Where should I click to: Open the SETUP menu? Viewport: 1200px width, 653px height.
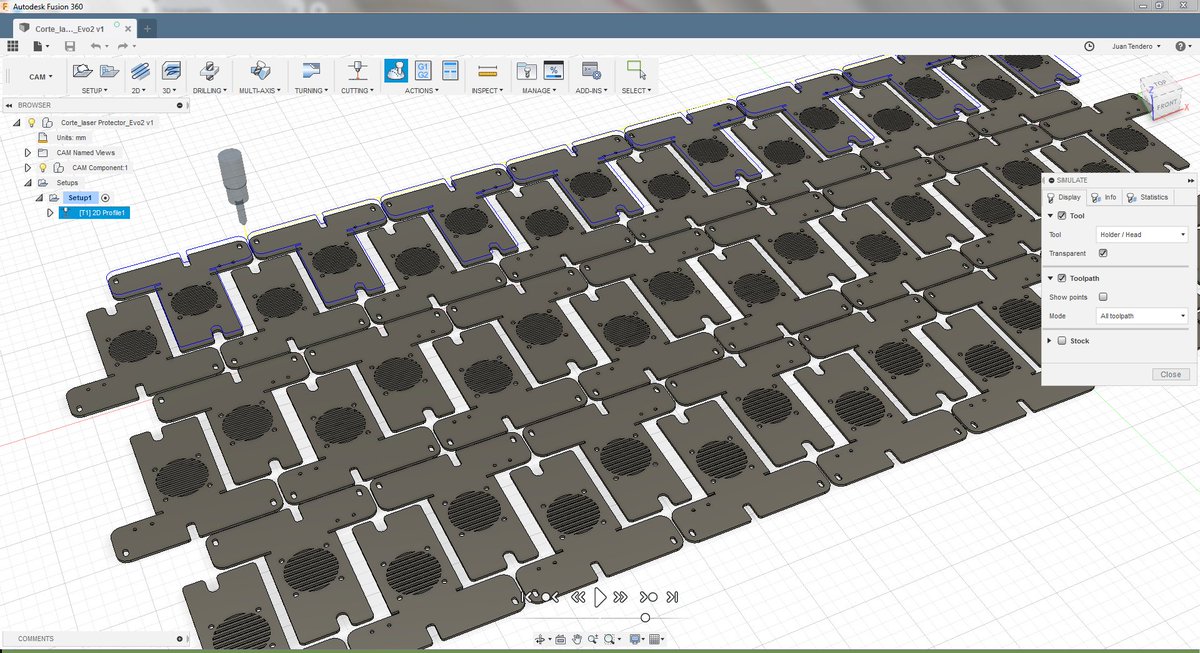point(96,90)
